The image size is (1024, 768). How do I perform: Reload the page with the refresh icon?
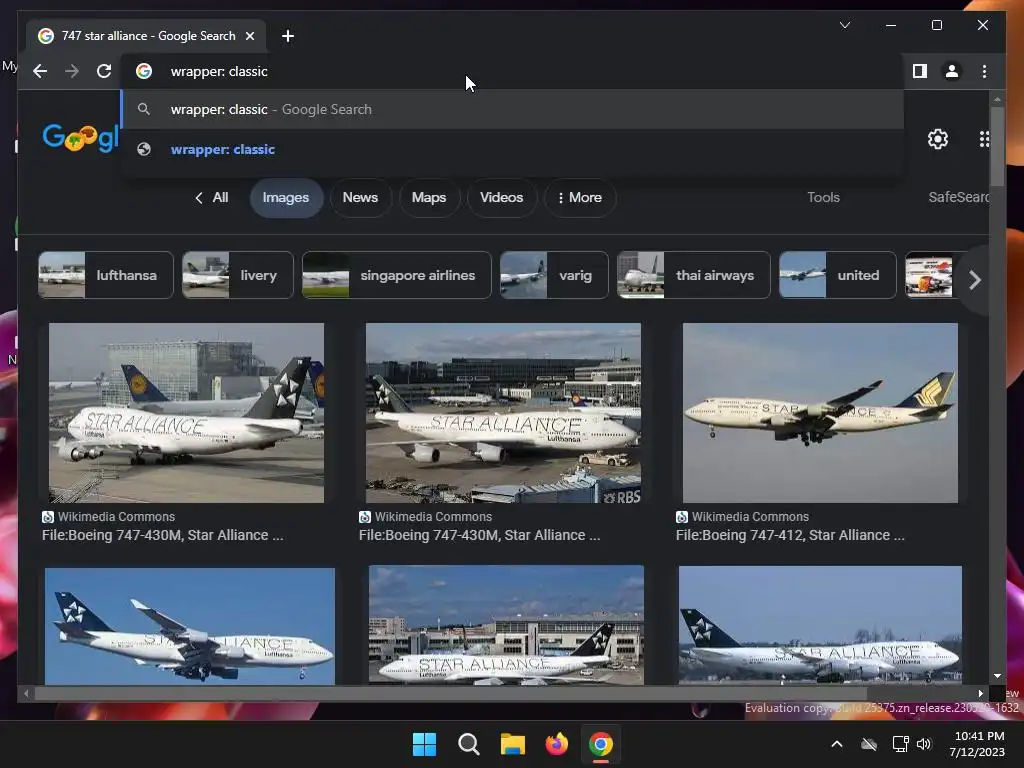pyautogui.click(x=104, y=71)
